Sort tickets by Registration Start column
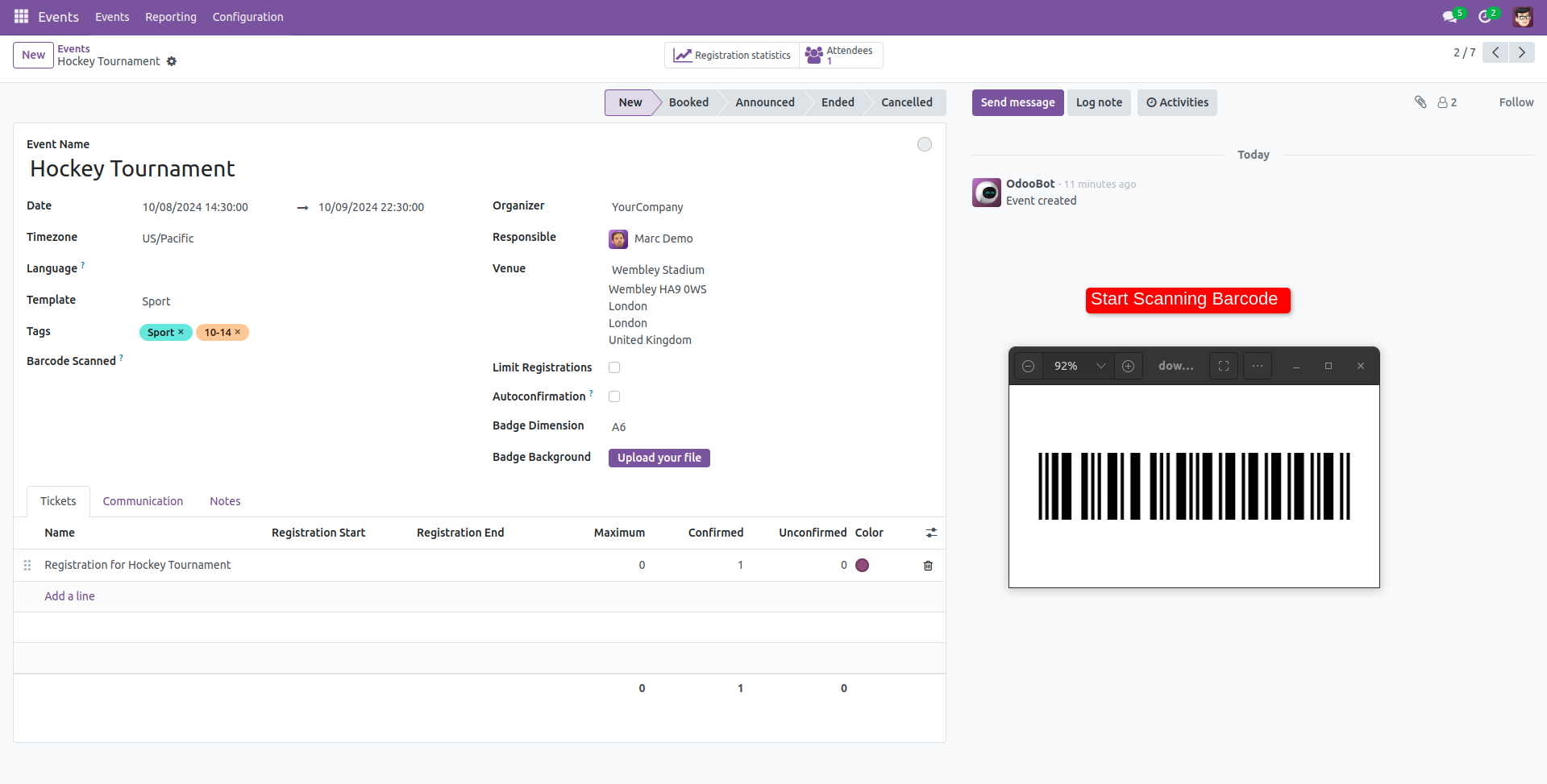This screenshot has width=1547, height=784. click(x=318, y=533)
